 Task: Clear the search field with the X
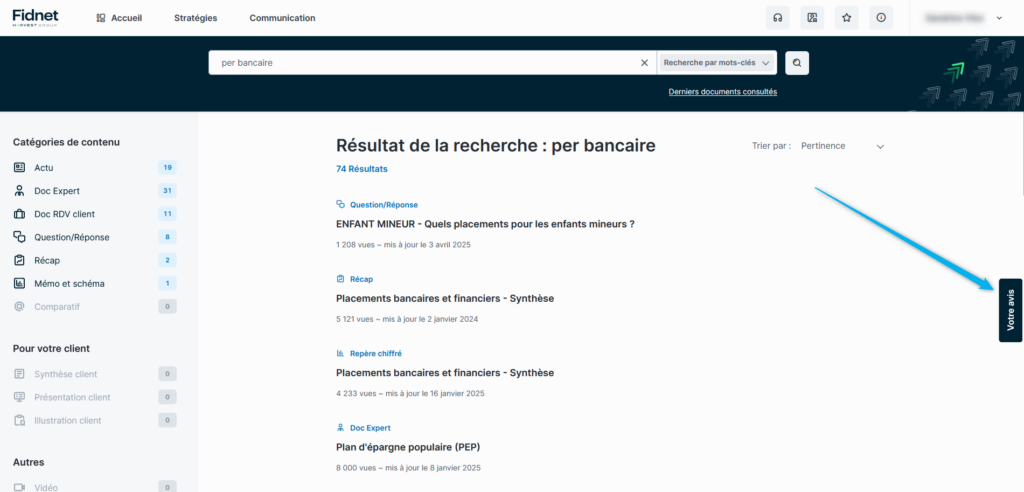644,63
